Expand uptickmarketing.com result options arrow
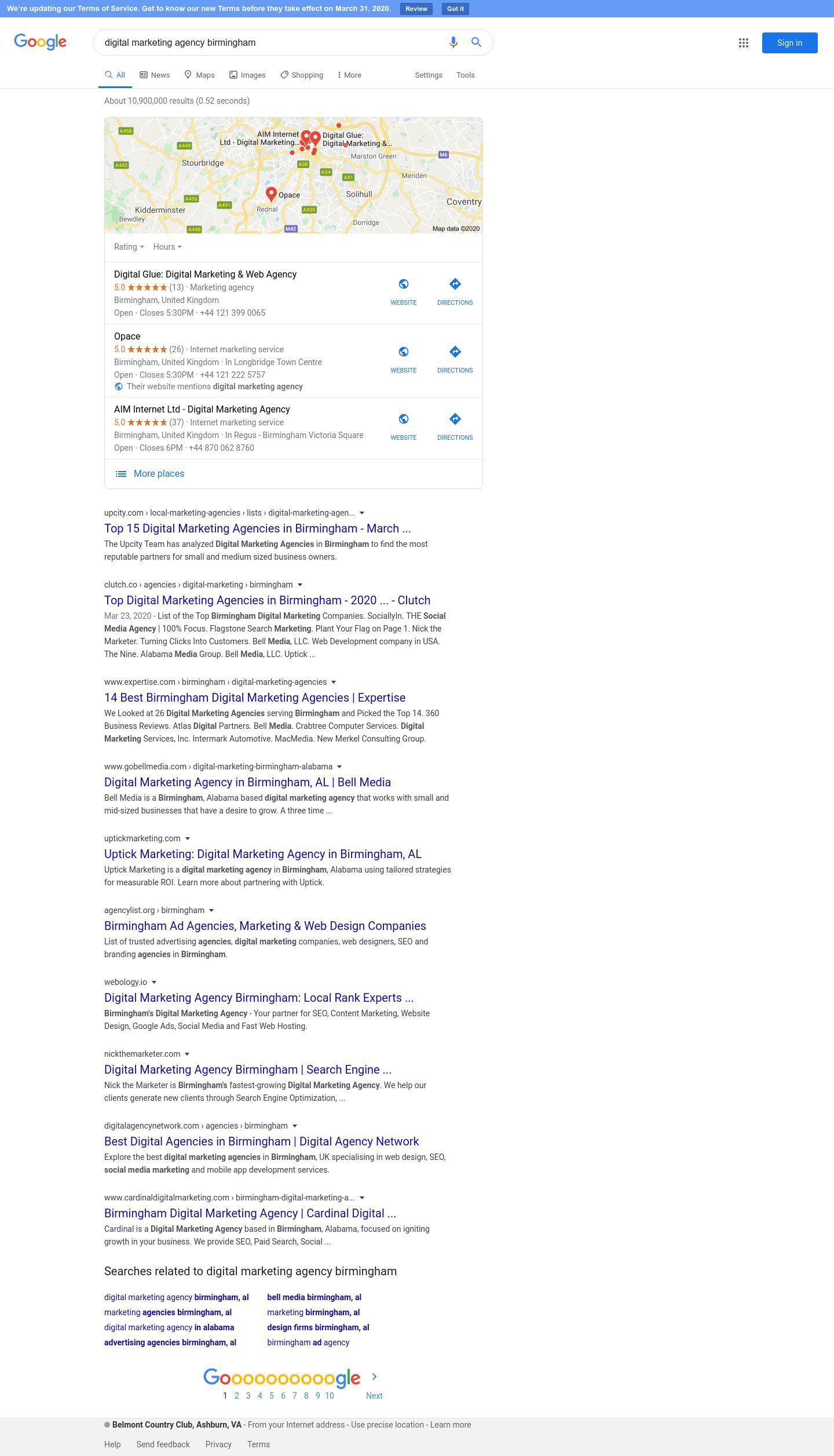 (188, 838)
